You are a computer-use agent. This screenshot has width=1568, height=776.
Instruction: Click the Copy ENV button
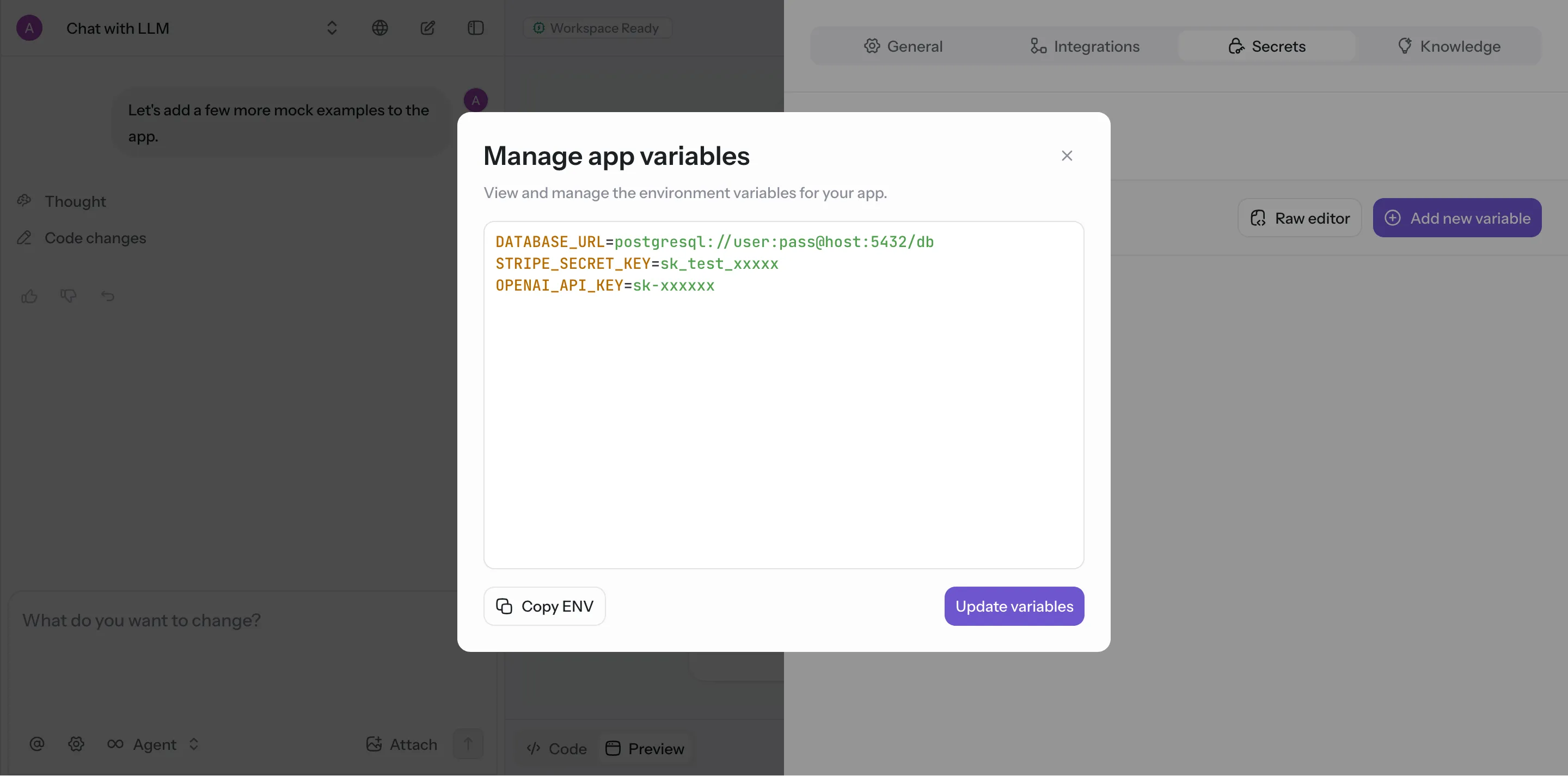[x=544, y=606]
